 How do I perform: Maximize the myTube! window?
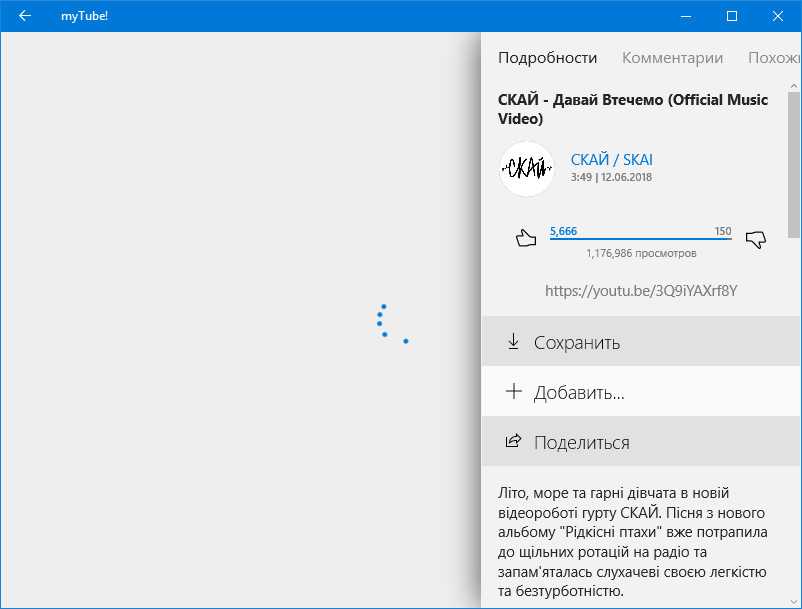(732, 16)
